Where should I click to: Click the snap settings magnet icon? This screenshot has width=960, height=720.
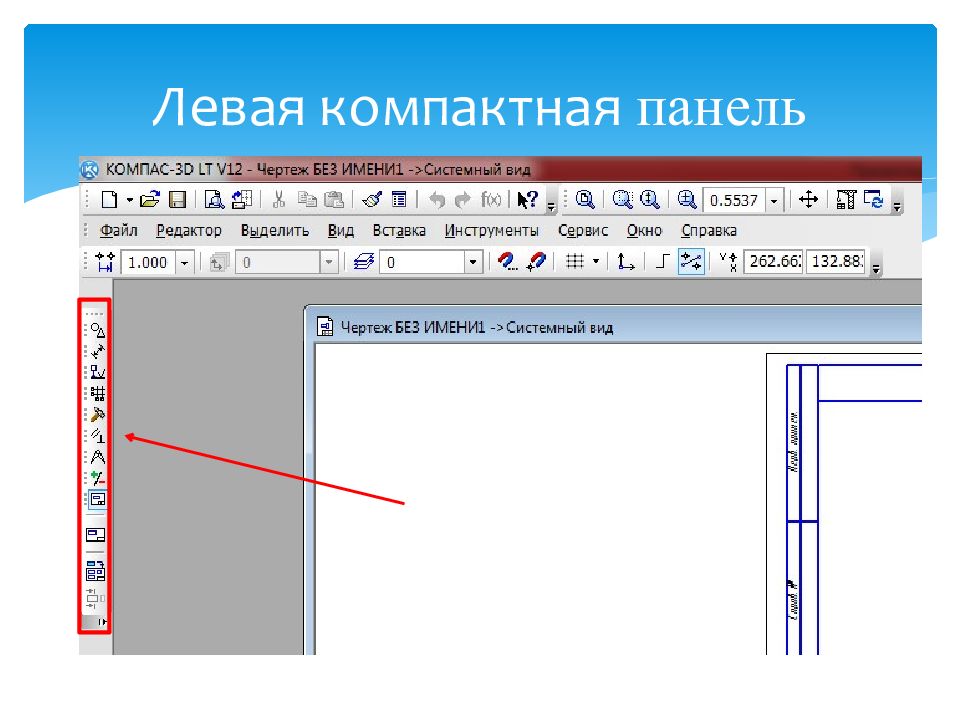coord(510,262)
